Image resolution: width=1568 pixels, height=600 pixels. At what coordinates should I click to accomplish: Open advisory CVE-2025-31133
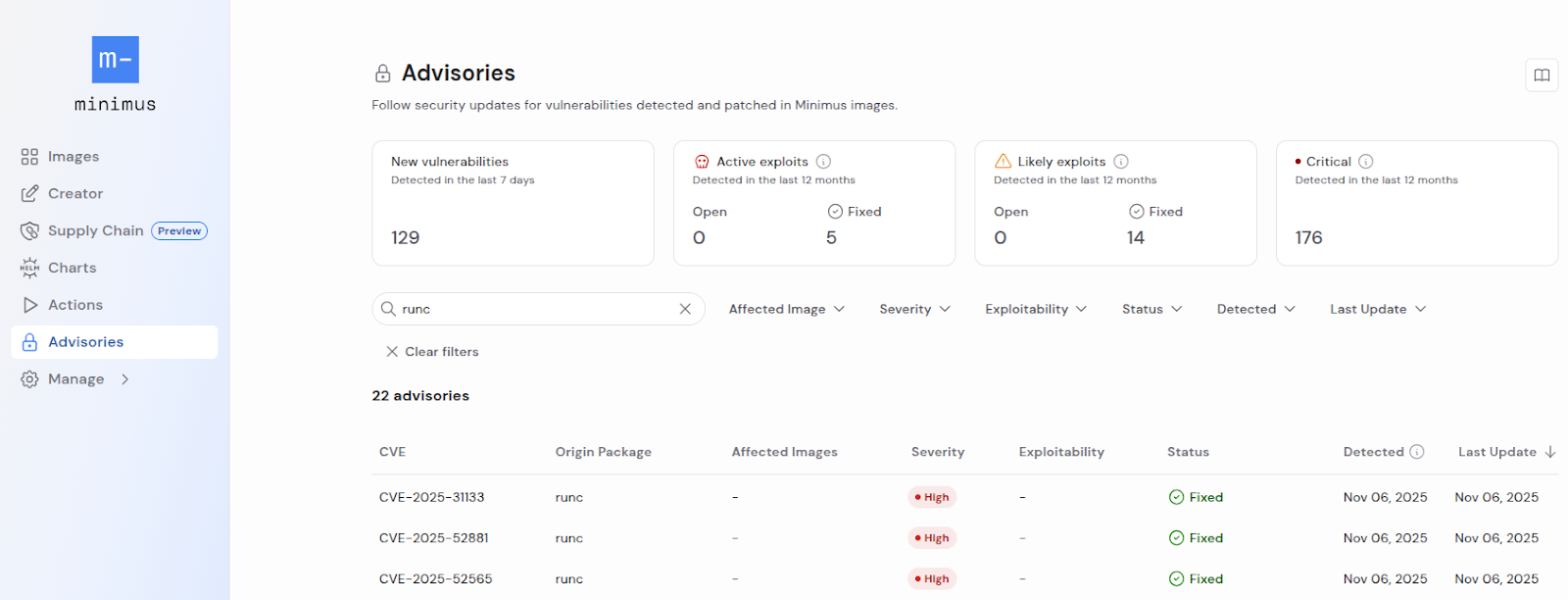click(x=432, y=497)
